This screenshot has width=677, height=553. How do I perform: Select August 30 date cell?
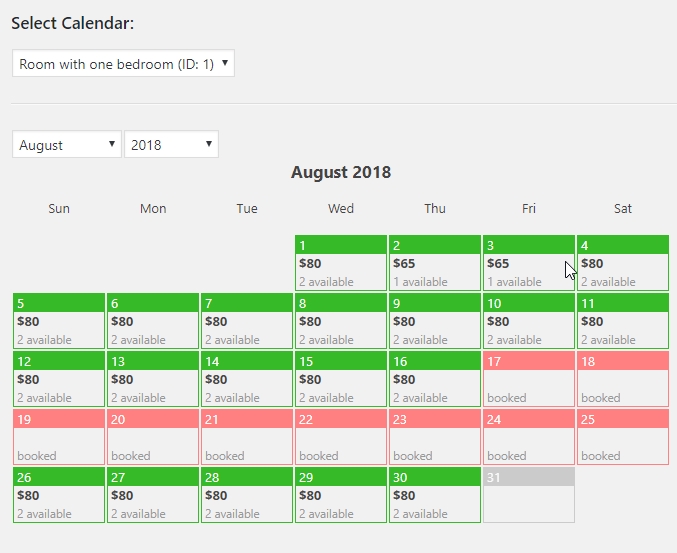click(435, 495)
